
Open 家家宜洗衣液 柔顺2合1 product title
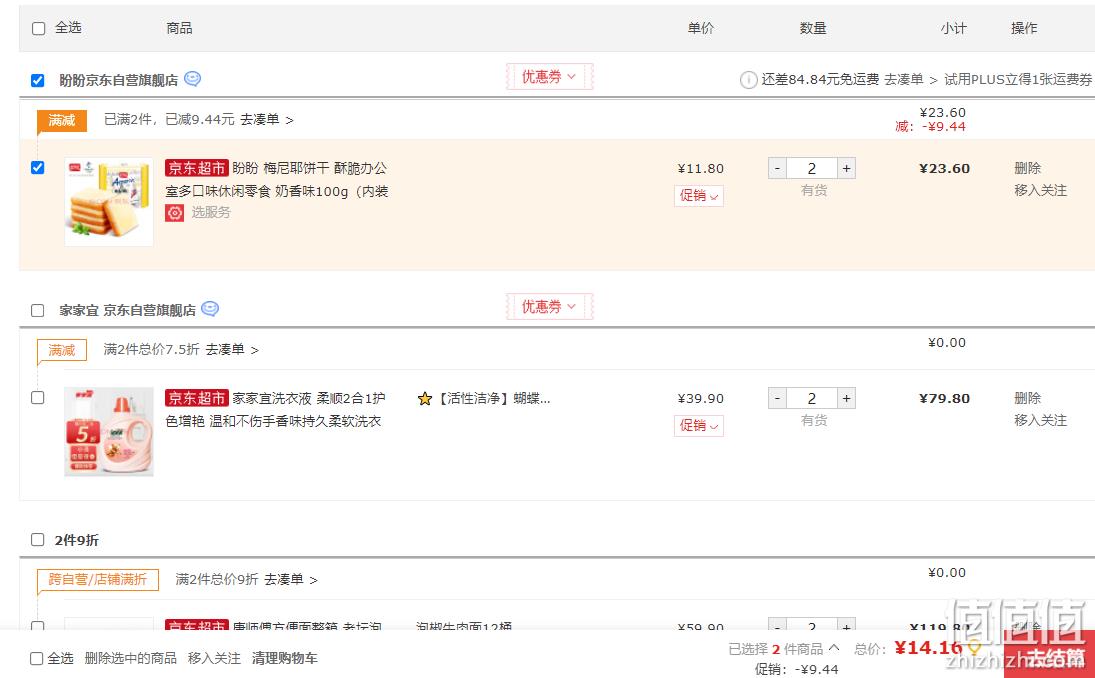click(275, 409)
